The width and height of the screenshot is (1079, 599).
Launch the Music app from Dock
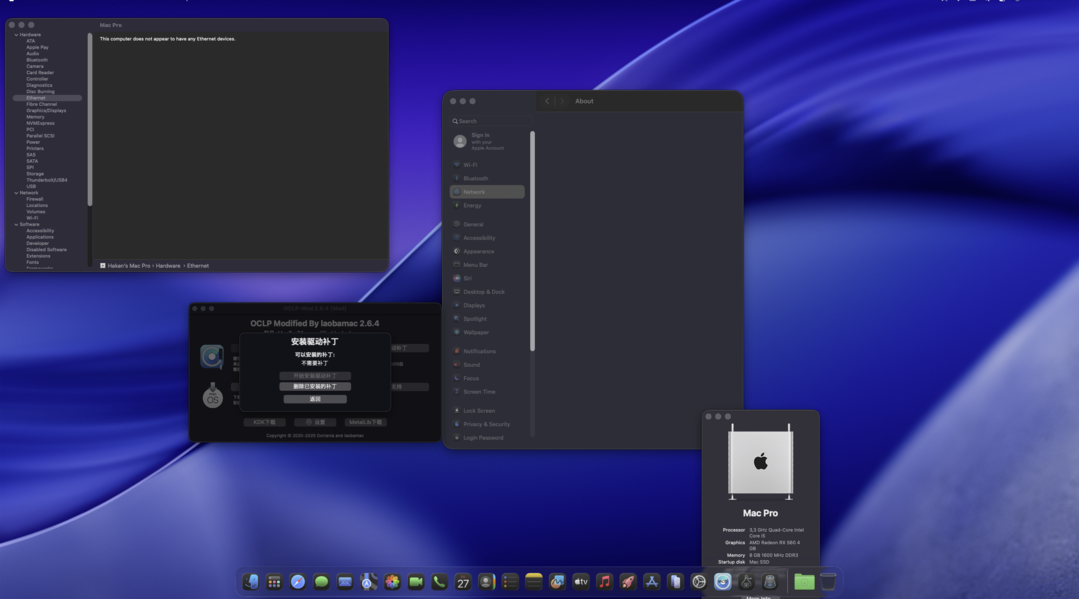point(604,582)
